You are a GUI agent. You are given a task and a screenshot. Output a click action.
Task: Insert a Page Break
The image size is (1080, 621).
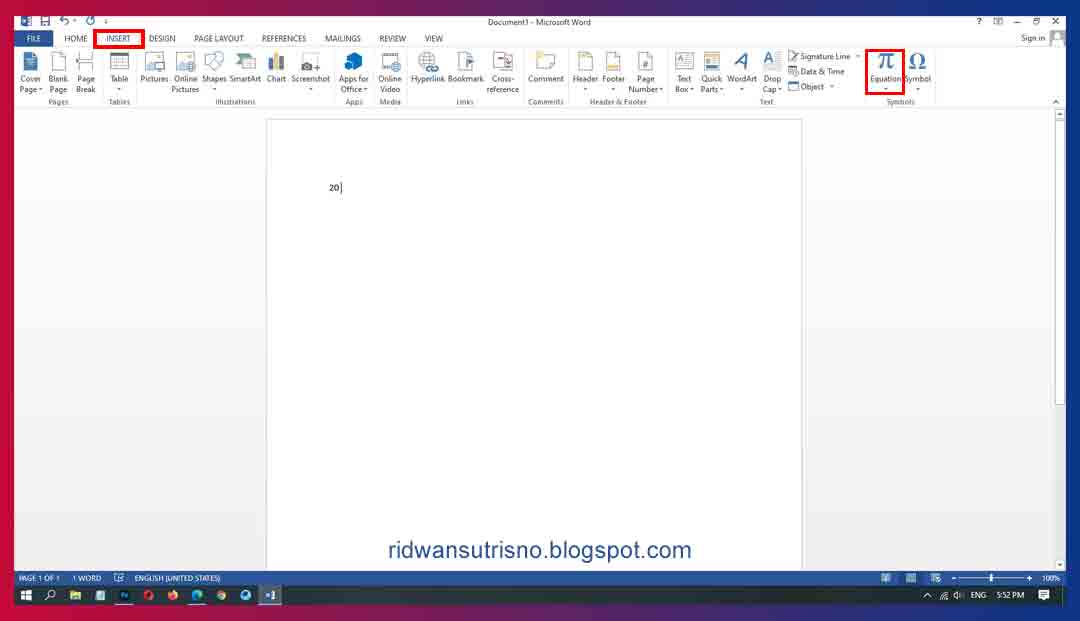[86, 70]
